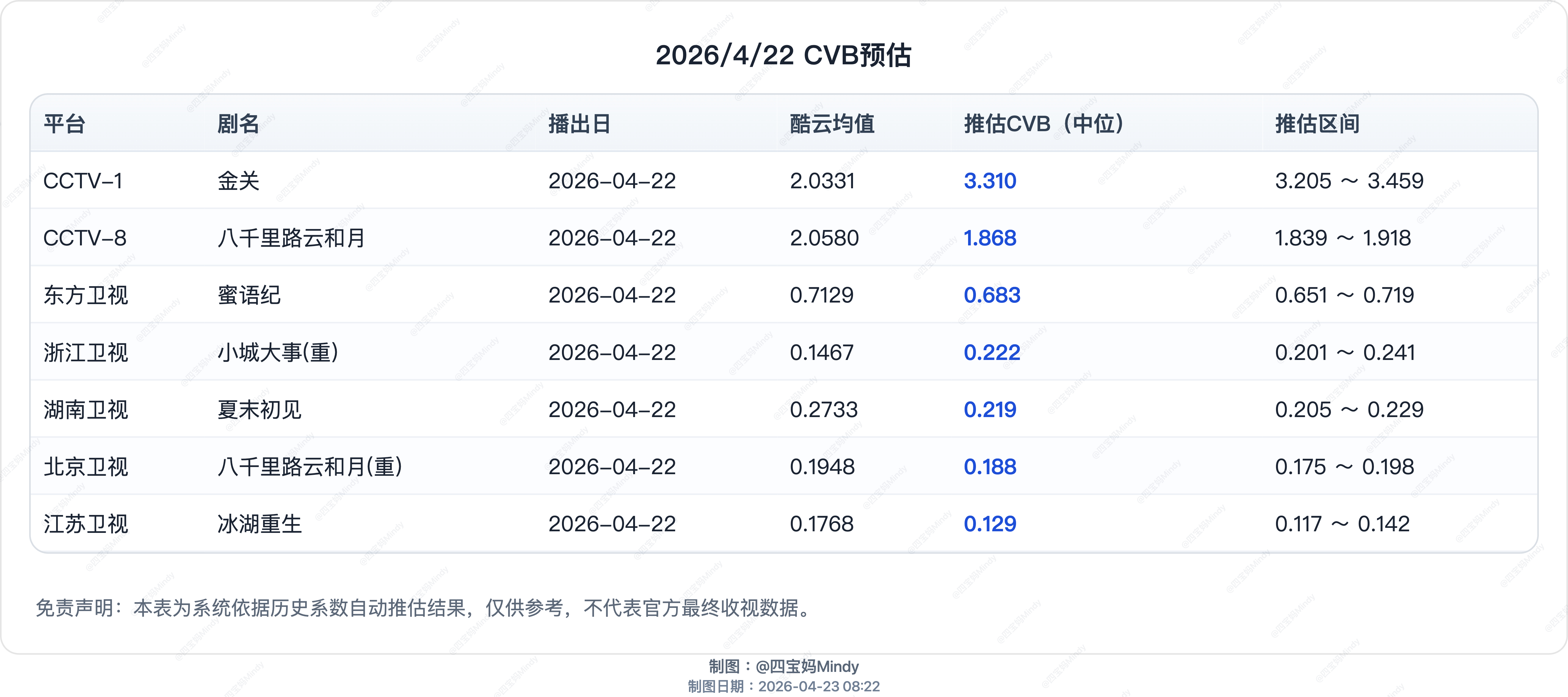The image size is (1568, 697).
Task: Click the blue 0.683 estimate value
Action: click(x=992, y=296)
